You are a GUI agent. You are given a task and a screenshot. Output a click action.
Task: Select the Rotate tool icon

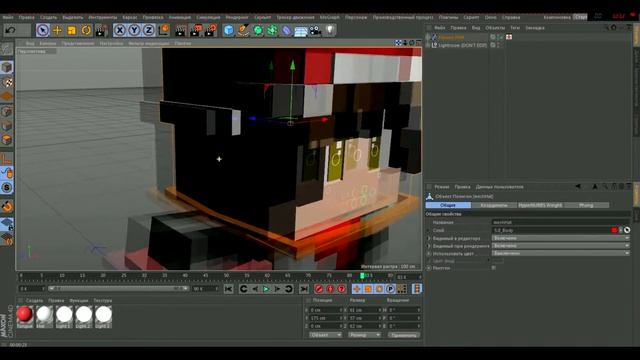(x=86, y=30)
